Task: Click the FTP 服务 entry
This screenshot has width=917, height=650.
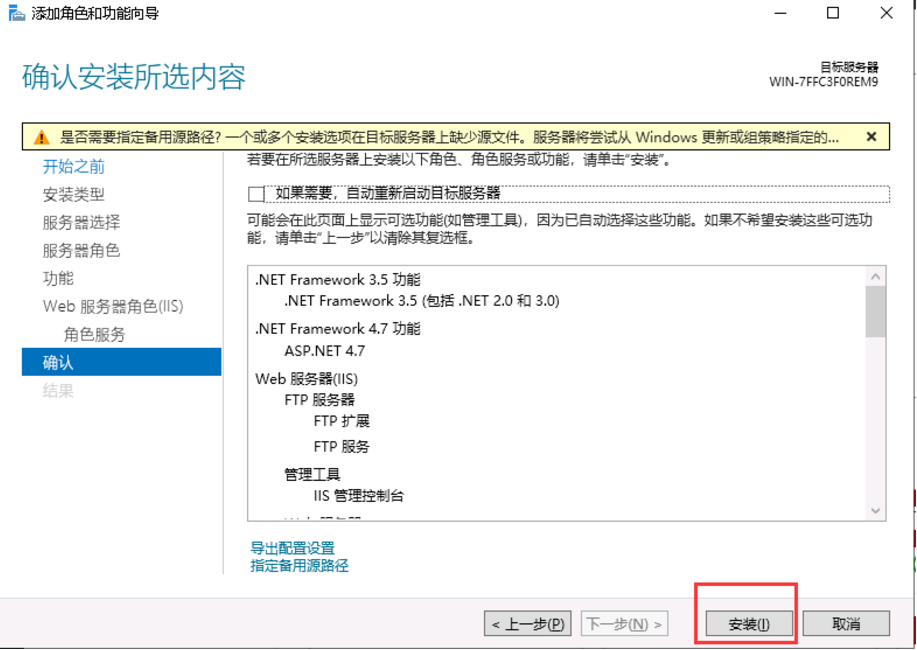Action: click(342, 448)
